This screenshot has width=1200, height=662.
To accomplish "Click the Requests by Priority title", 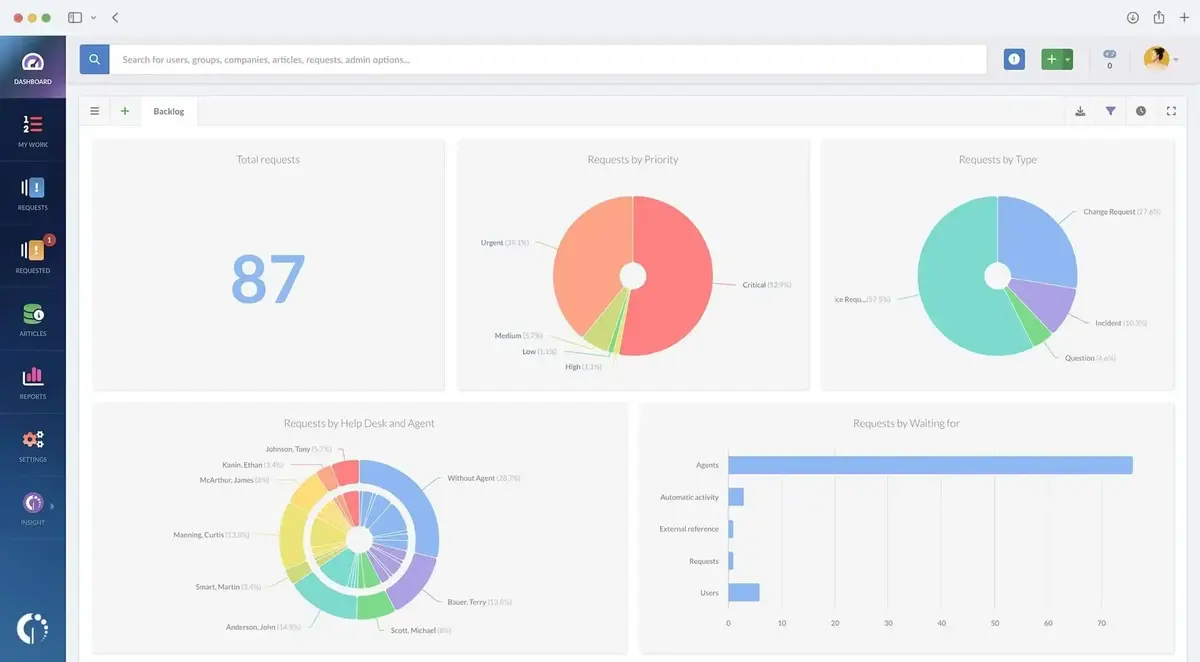I will (633, 160).
